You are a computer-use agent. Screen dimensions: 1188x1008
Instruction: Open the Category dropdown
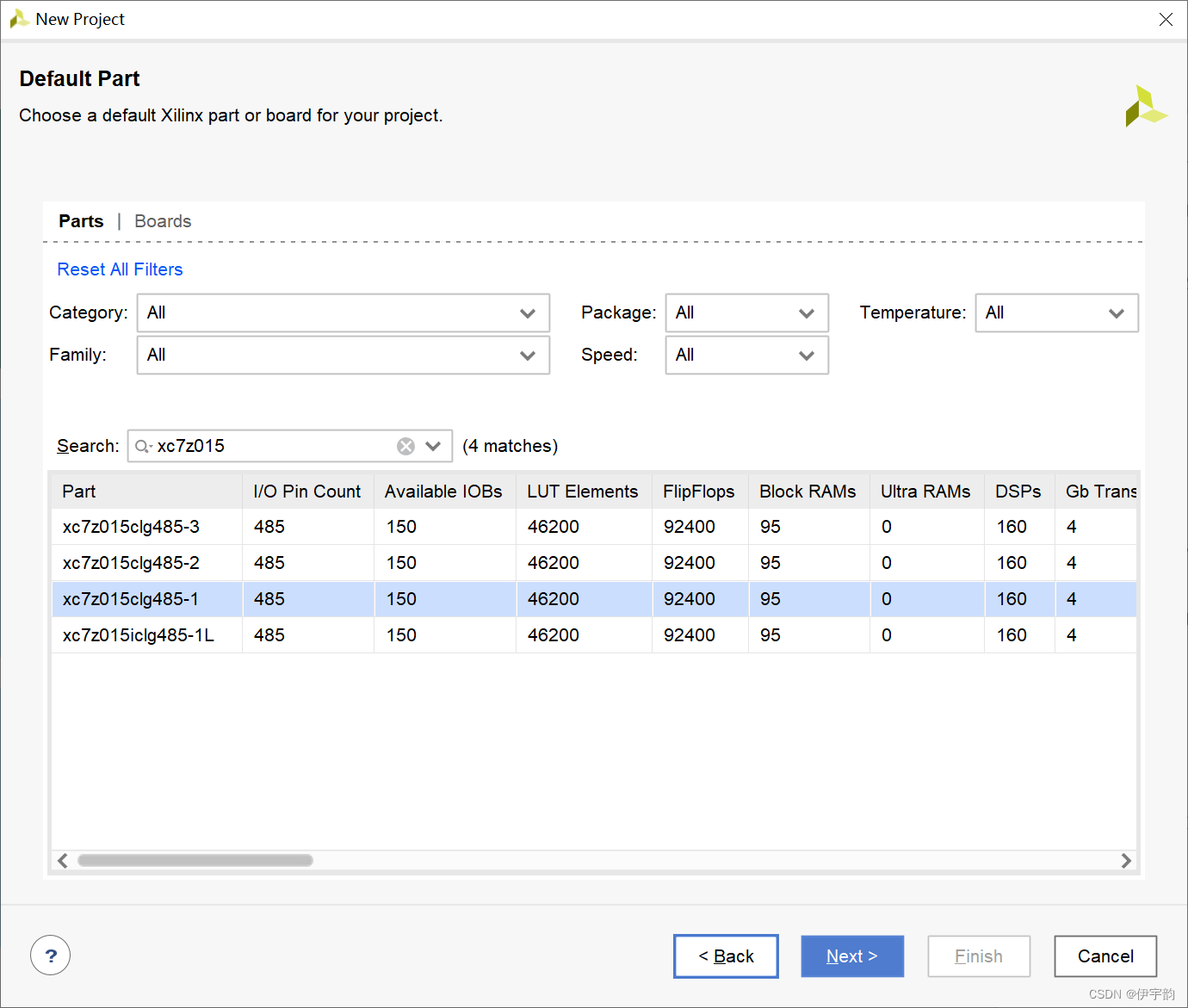tap(343, 313)
